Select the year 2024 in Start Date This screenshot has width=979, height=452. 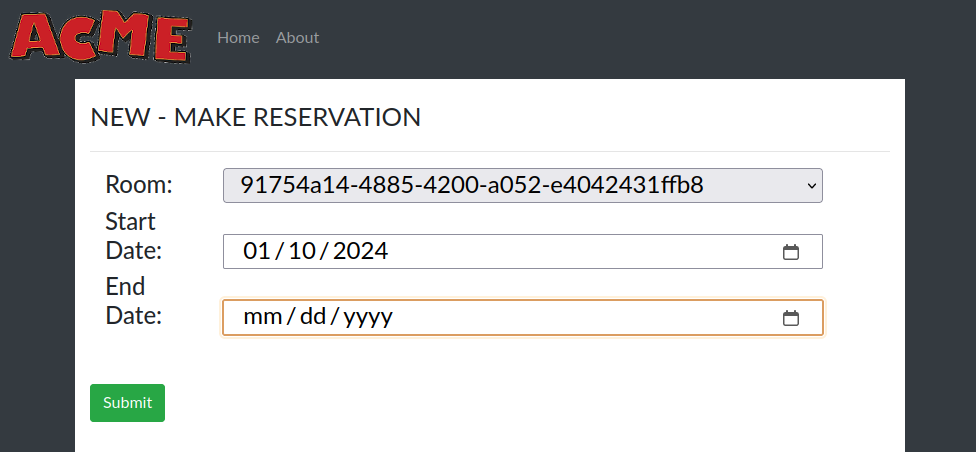(360, 252)
